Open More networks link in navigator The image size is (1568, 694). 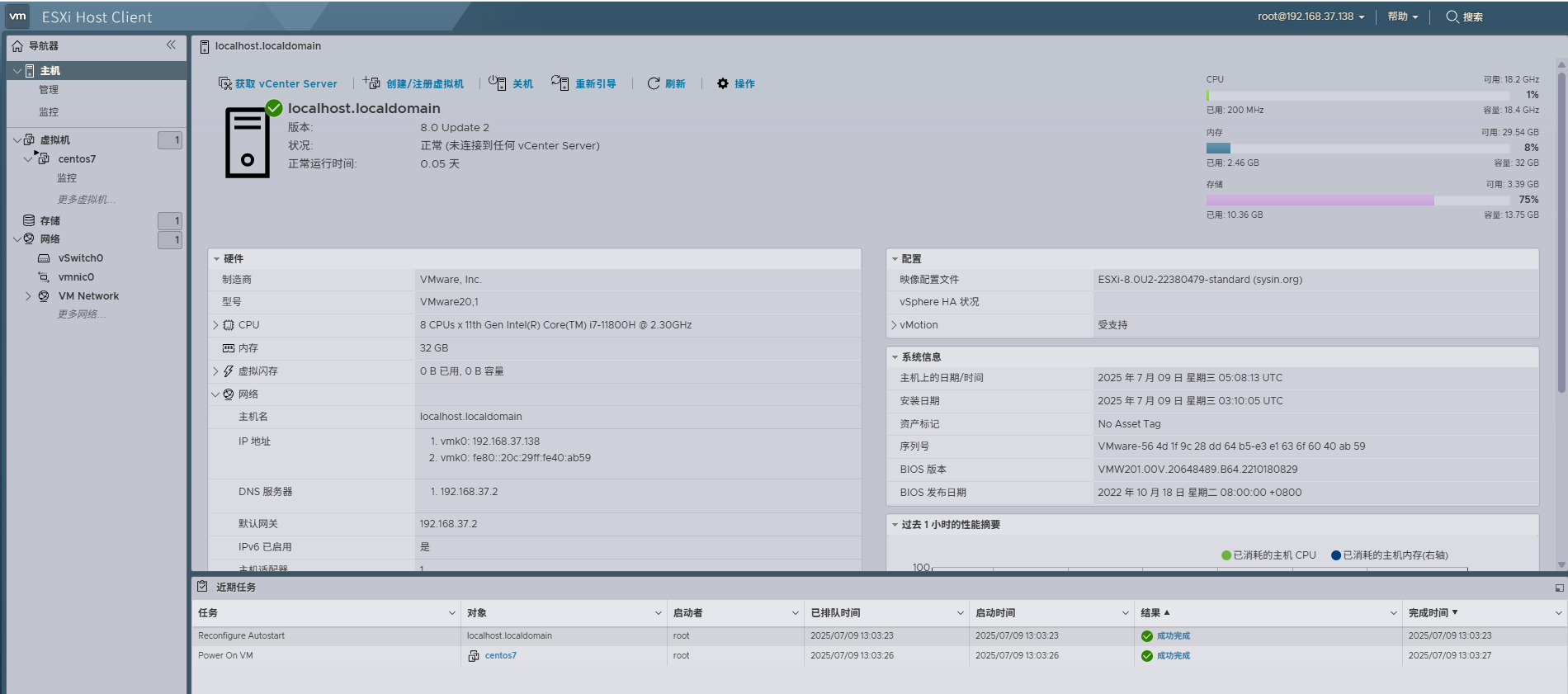tap(82, 314)
